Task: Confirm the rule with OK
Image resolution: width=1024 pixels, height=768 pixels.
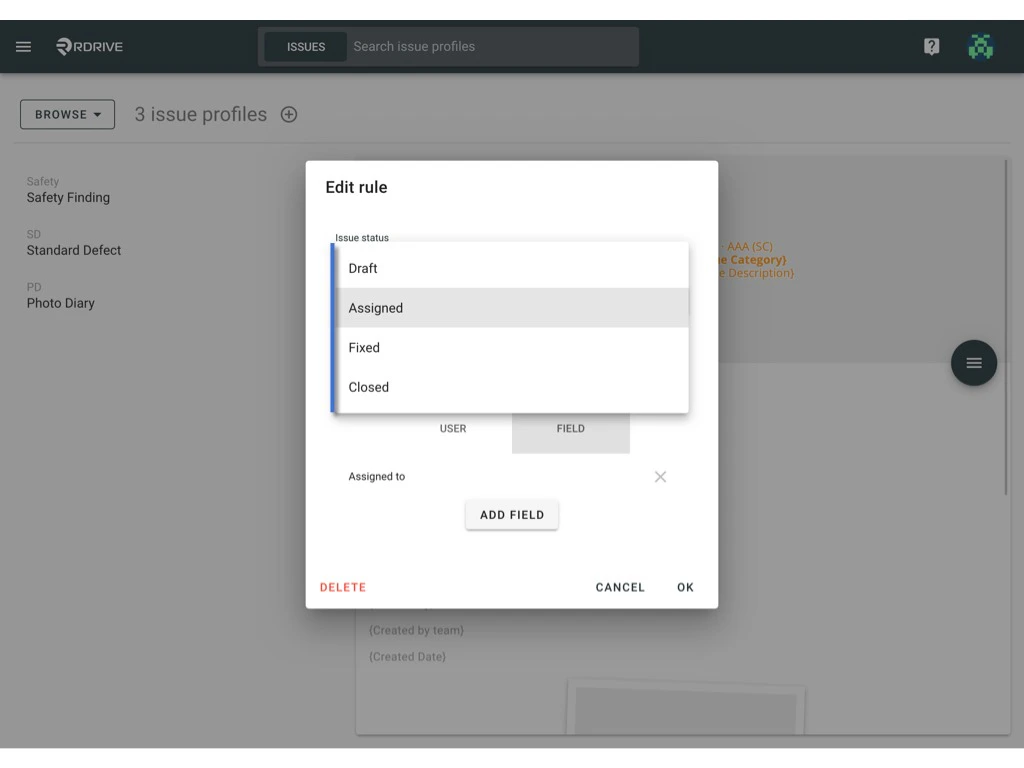Action: click(685, 587)
